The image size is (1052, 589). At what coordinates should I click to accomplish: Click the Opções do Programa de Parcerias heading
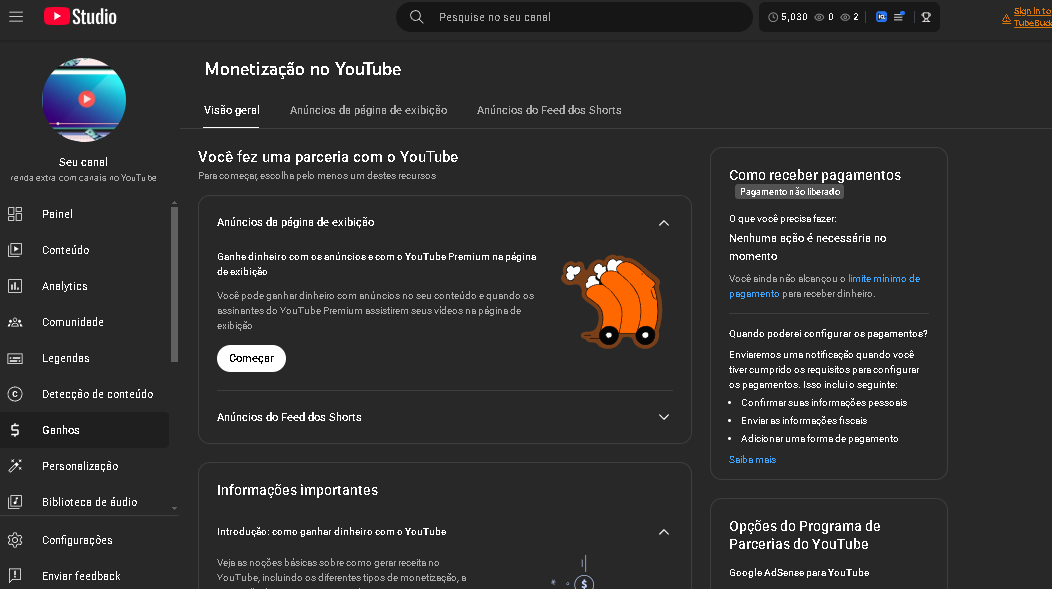804,535
